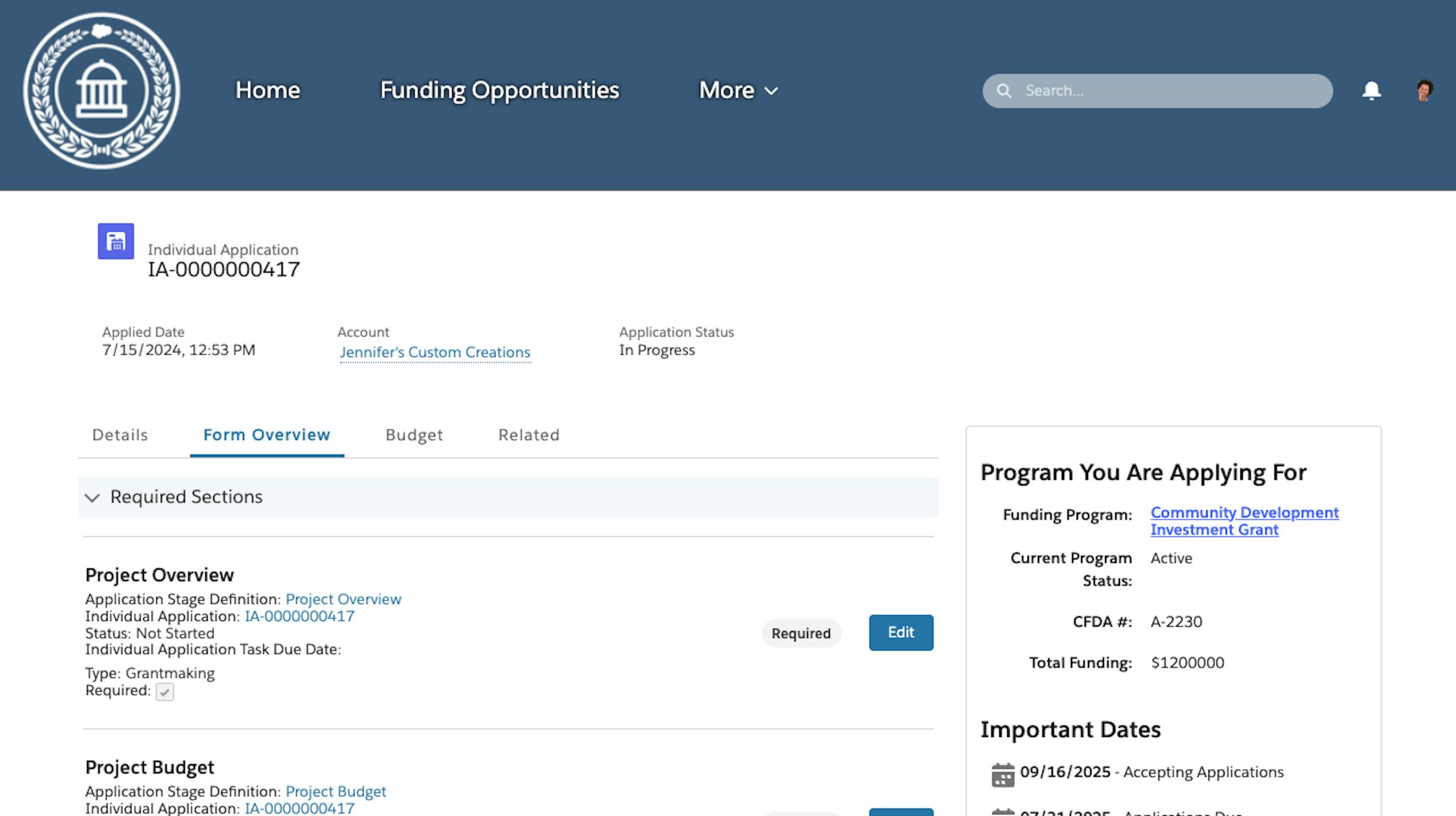Navigate to Home
The image size is (1456, 816).
coord(268,90)
